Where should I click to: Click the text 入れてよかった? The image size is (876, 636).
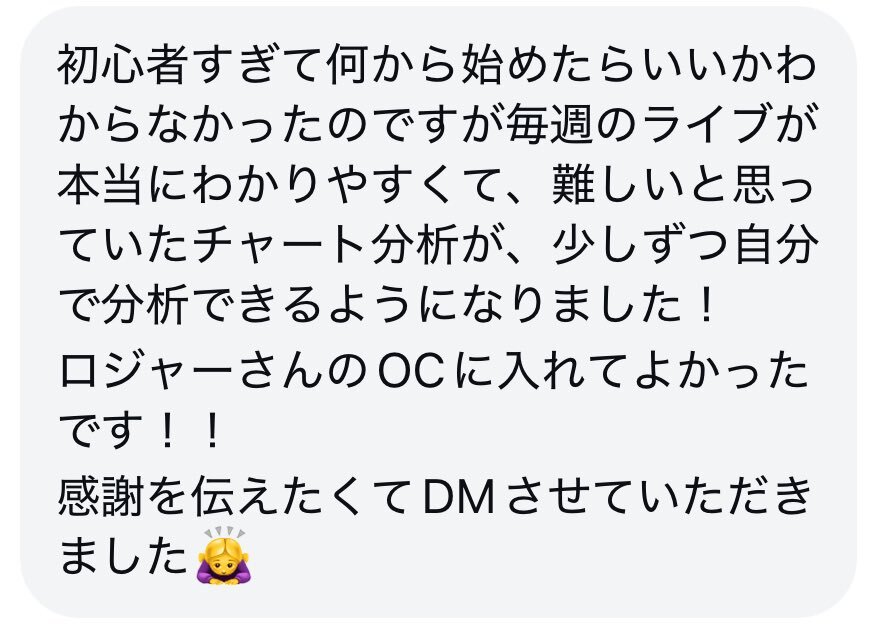pyautogui.click(x=654, y=370)
